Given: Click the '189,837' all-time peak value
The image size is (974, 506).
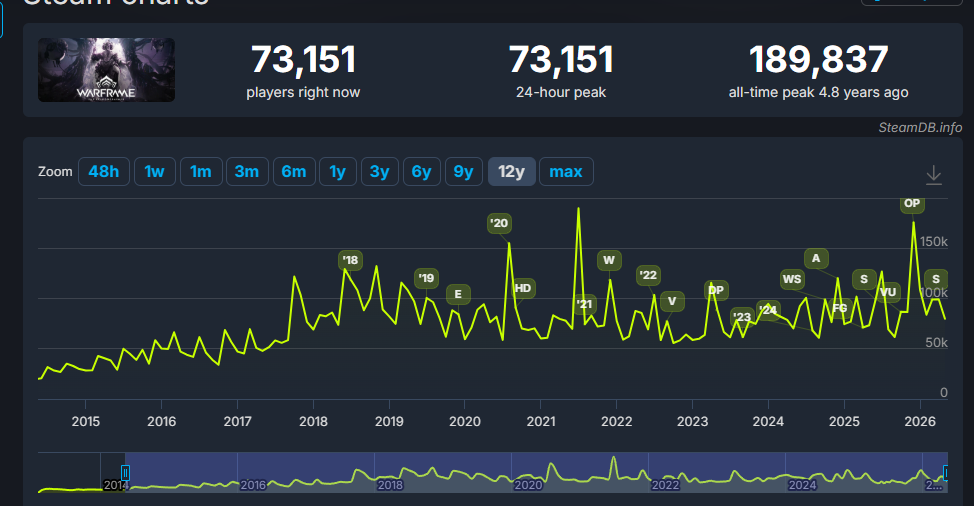Looking at the screenshot, I should click(x=819, y=60).
